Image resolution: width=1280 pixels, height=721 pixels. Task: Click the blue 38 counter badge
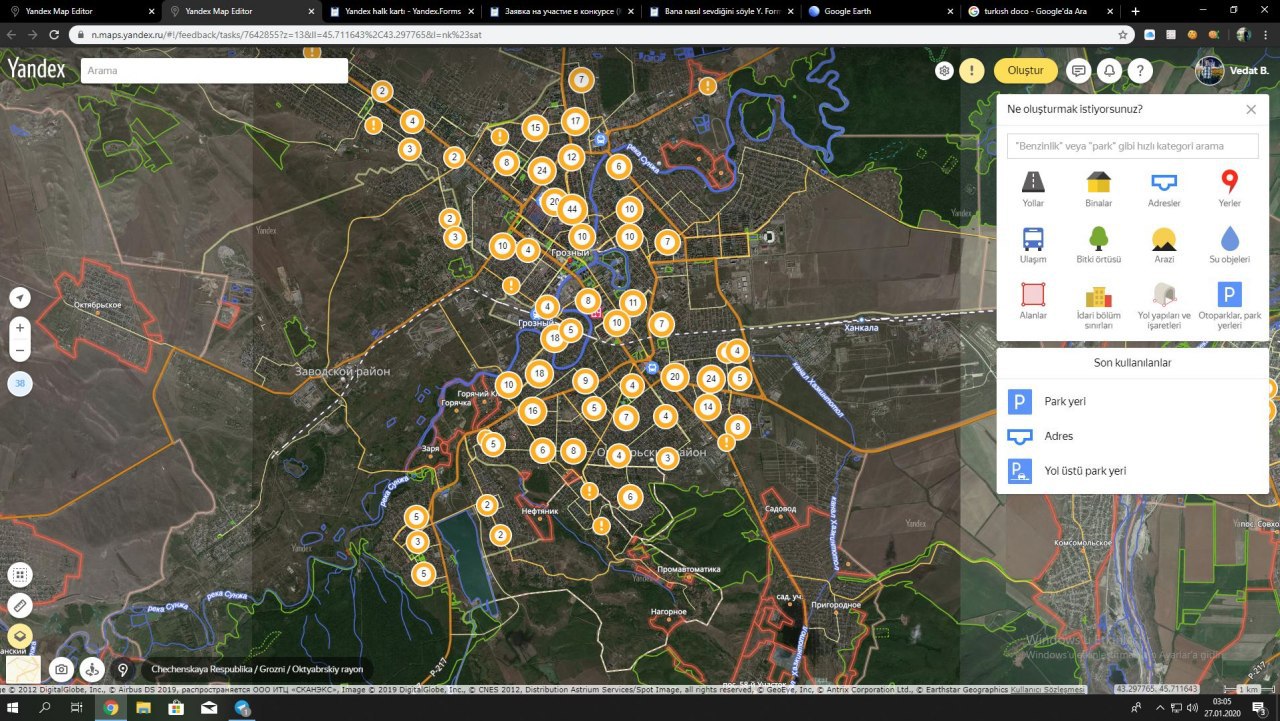click(x=20, y=383)
